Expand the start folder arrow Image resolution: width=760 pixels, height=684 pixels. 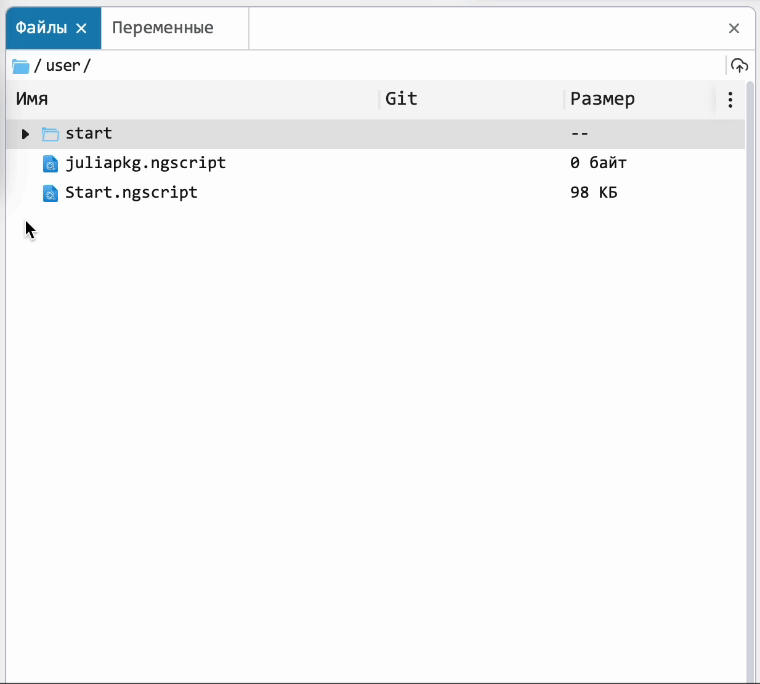click(x=25, y=134)
